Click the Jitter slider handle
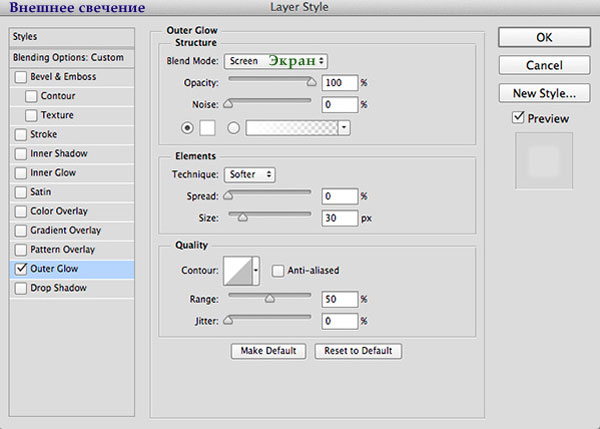 (x=228, y=320)
